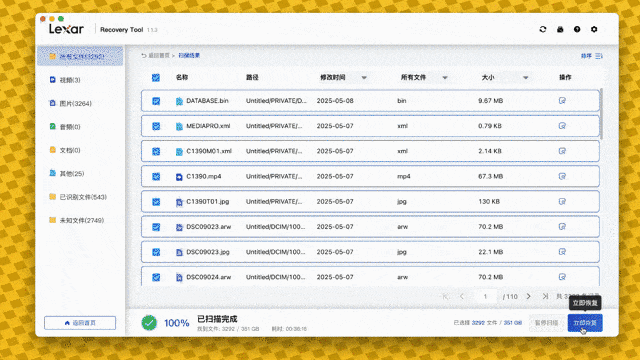This screenshot has width=640, height=360.
Task: Uncheck the C1390.mp4 checkbox
Action: tap(156, 177)
